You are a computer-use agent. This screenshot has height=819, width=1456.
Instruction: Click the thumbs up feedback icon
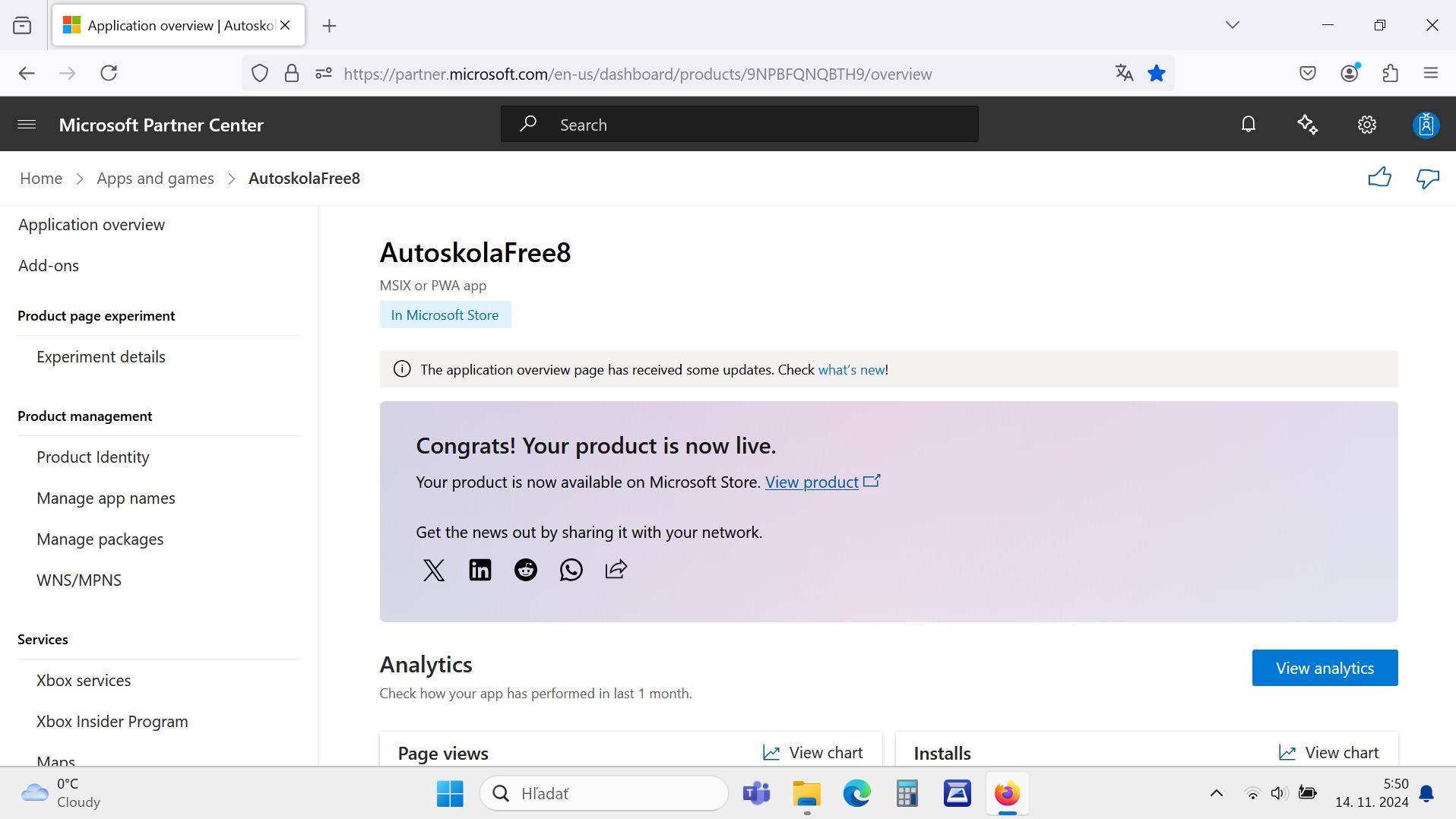coord(1379,179)
